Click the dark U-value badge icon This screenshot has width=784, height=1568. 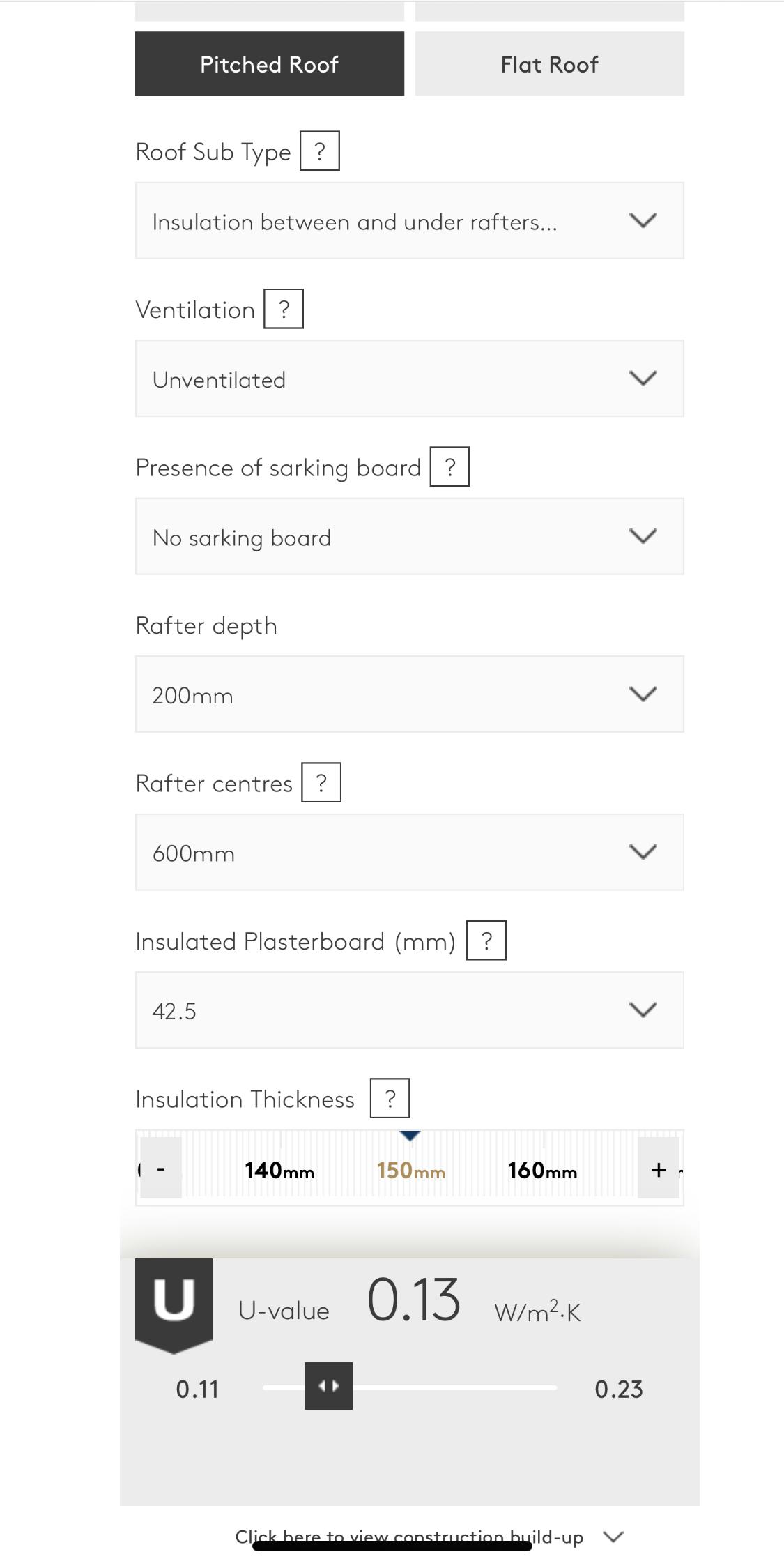point(174,1302)
